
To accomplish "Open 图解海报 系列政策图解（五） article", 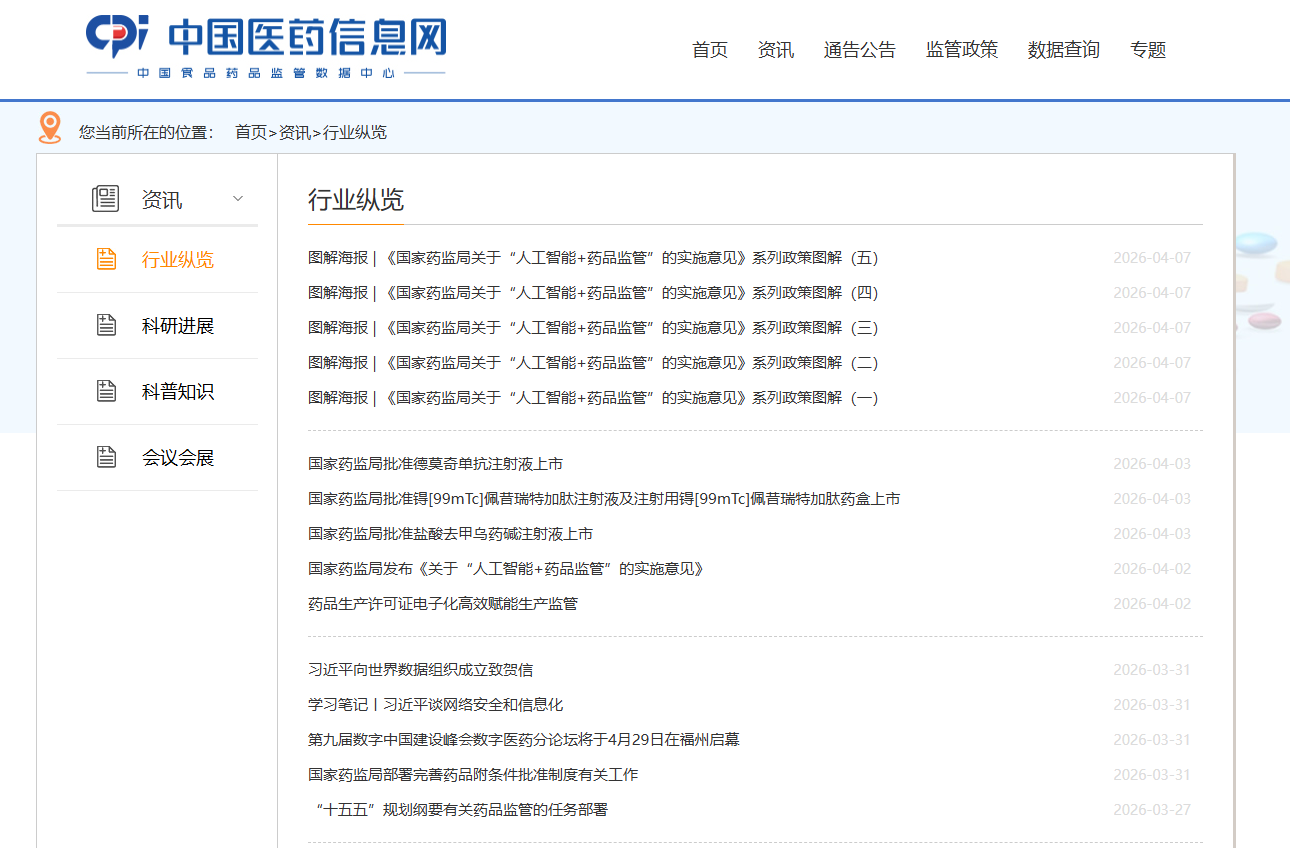I will [592, 258].
